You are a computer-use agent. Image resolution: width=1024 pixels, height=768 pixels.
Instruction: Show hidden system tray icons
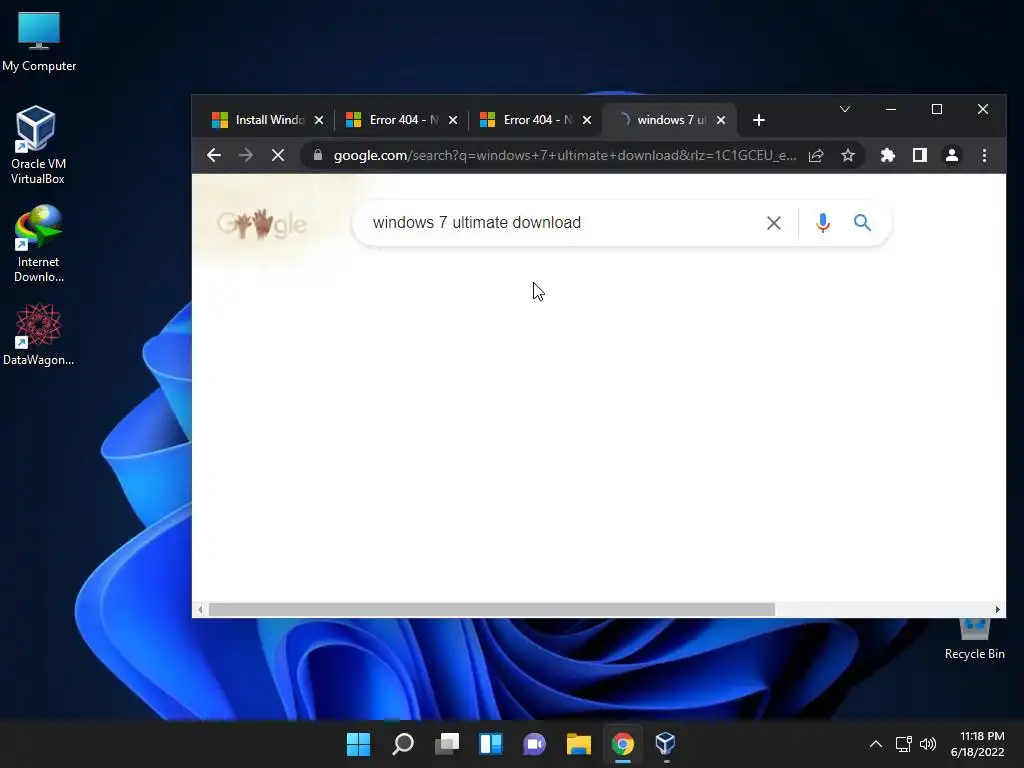coord(876,744)
